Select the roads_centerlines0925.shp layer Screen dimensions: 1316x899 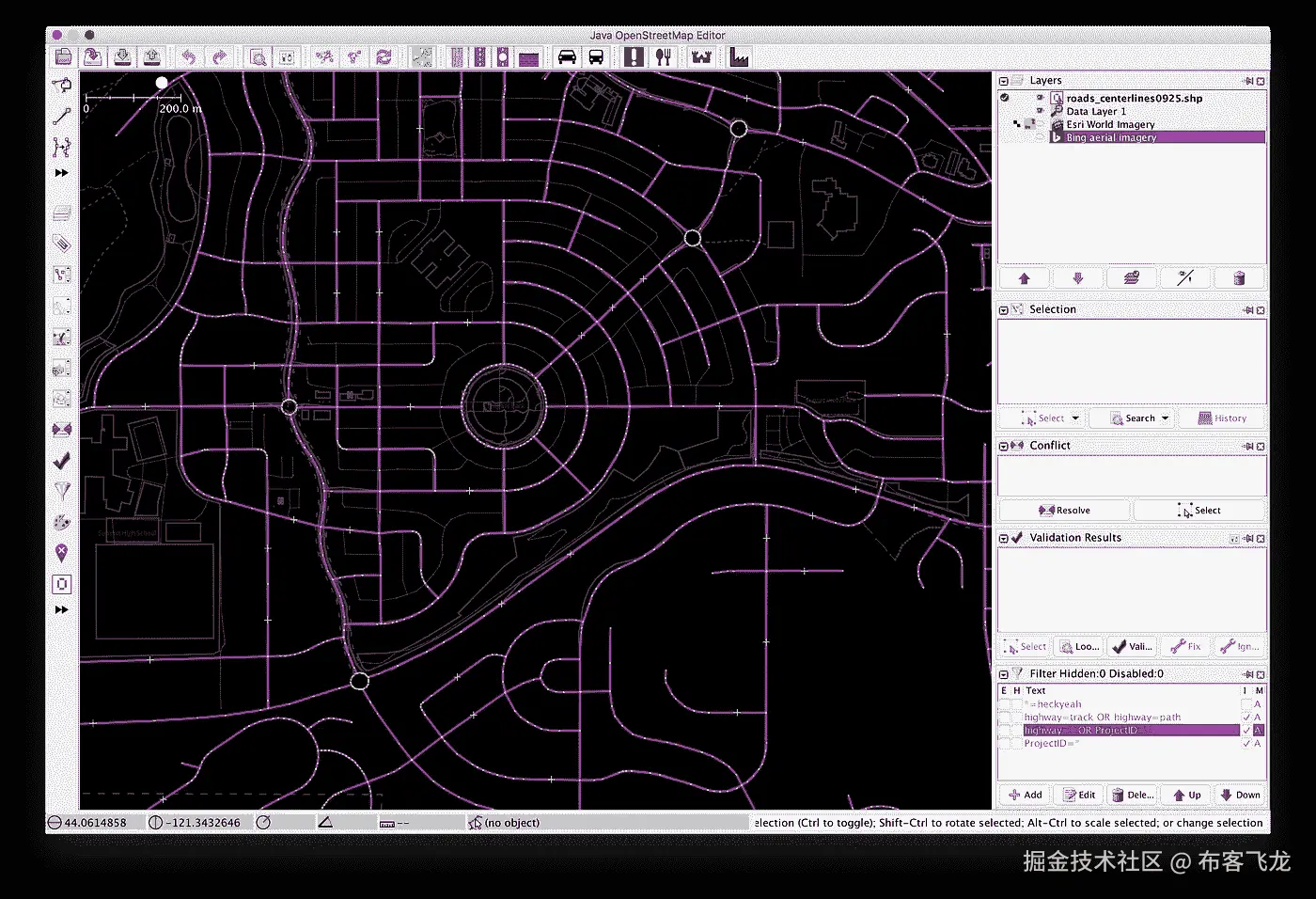pyautogui.click(x=1134, y=98)
